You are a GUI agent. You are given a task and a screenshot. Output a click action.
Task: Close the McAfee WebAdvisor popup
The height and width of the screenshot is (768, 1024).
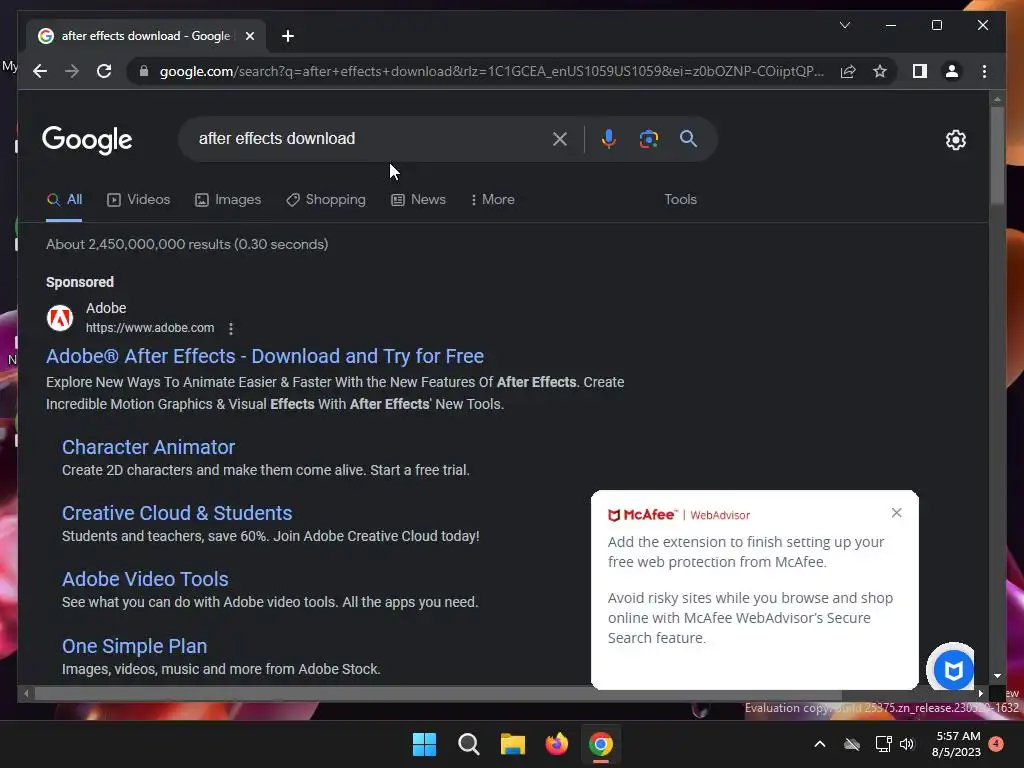897,513
